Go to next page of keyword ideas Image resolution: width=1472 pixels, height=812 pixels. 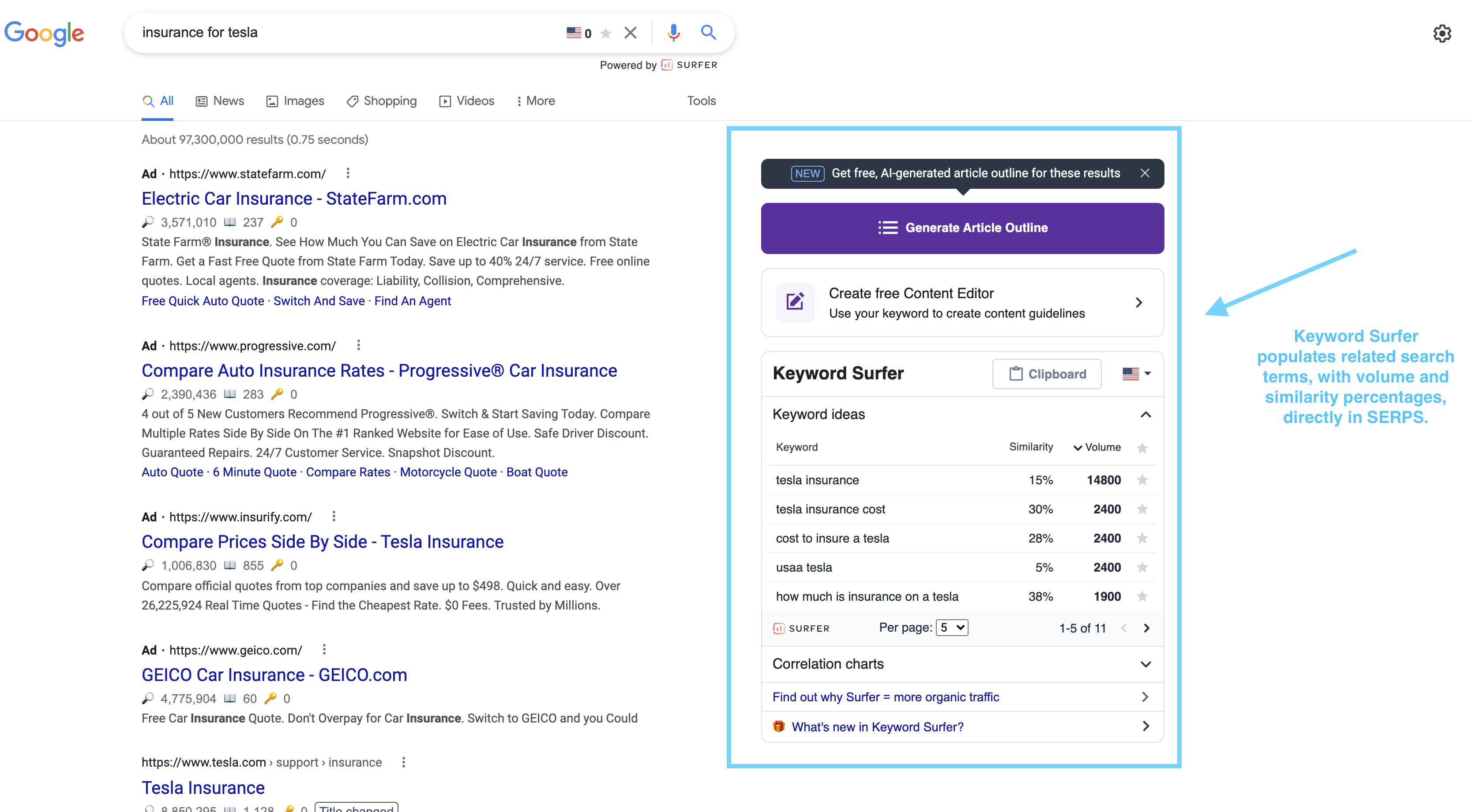[1146, 628]
